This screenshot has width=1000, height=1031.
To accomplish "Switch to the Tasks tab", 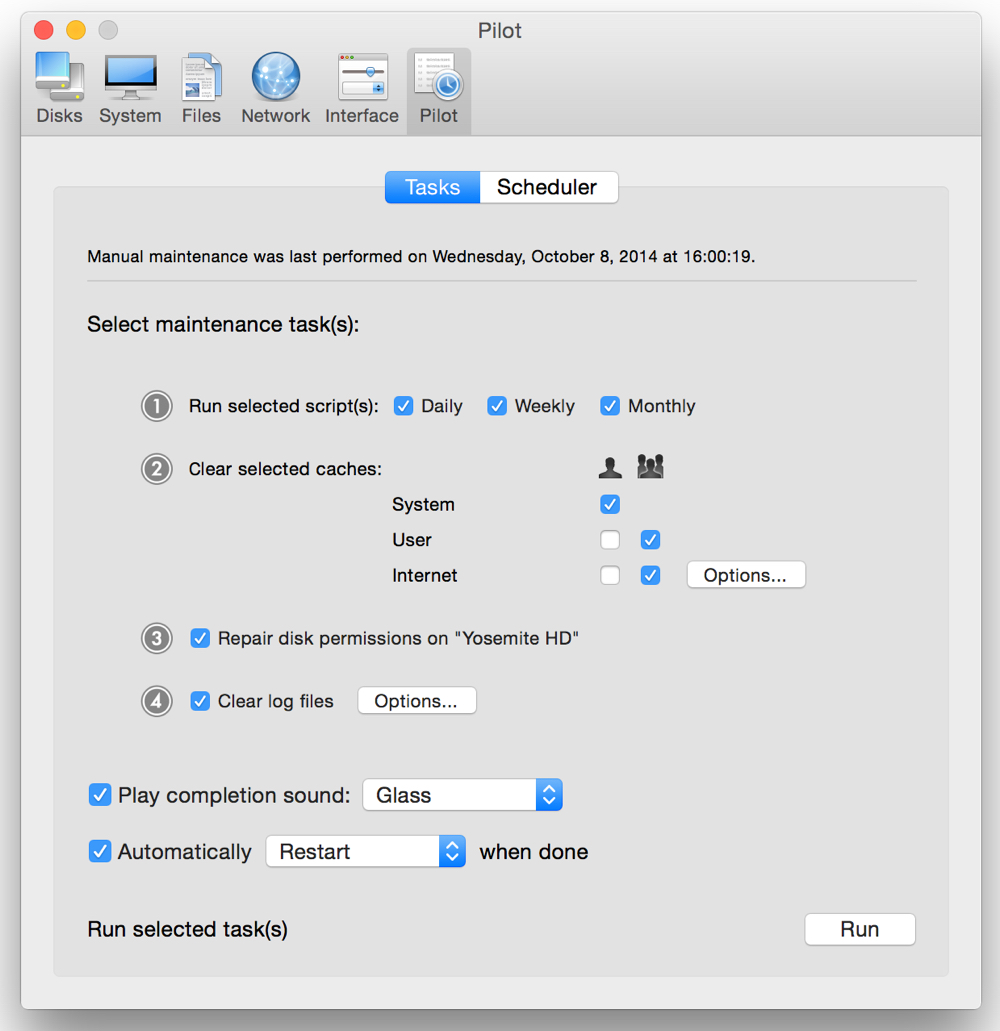I will pos(433,187).
